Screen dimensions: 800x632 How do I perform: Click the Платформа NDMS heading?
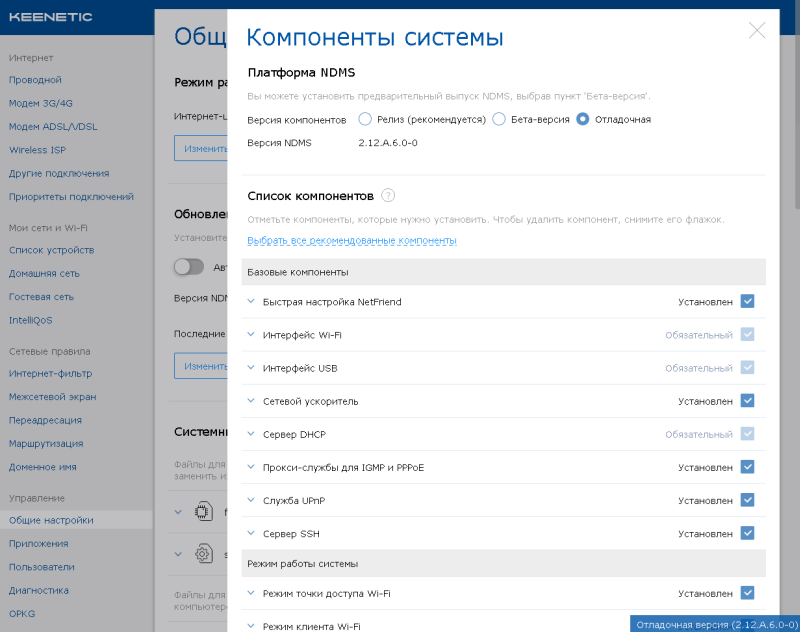click(x=301, y=73)
